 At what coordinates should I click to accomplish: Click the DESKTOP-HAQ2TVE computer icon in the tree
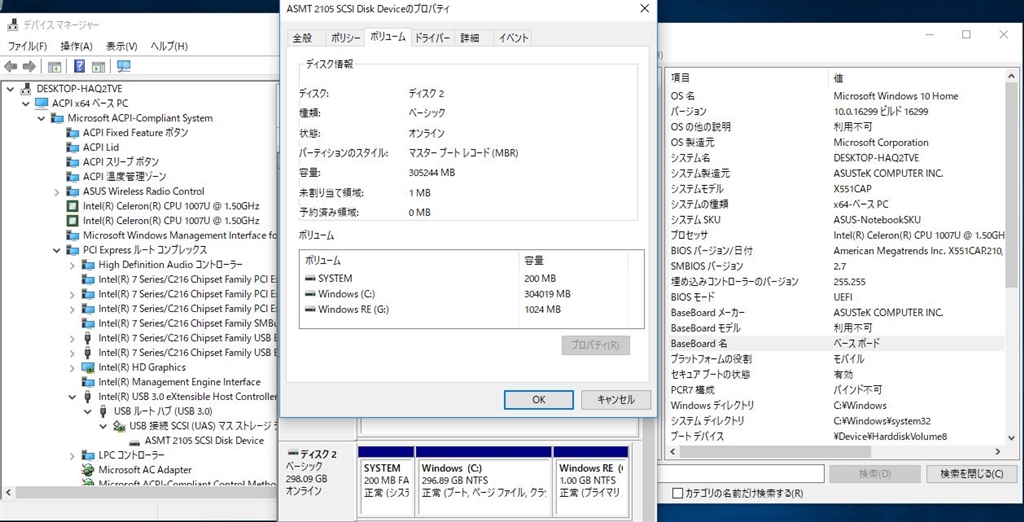26,89
